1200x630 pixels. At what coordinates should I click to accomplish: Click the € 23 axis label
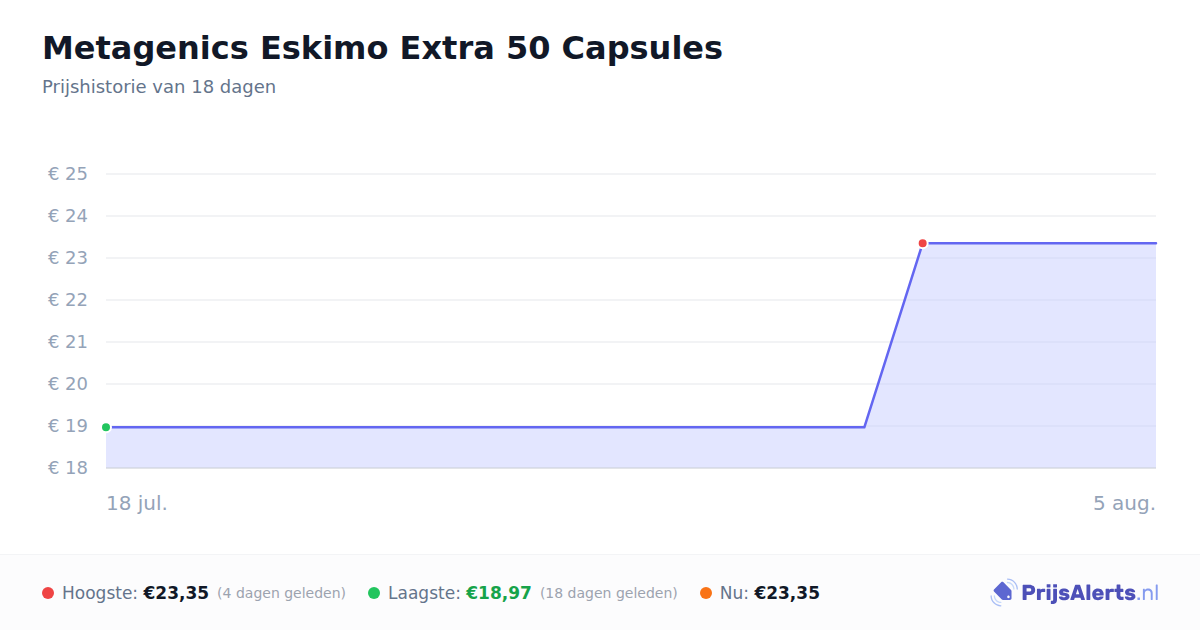[68, 258]
